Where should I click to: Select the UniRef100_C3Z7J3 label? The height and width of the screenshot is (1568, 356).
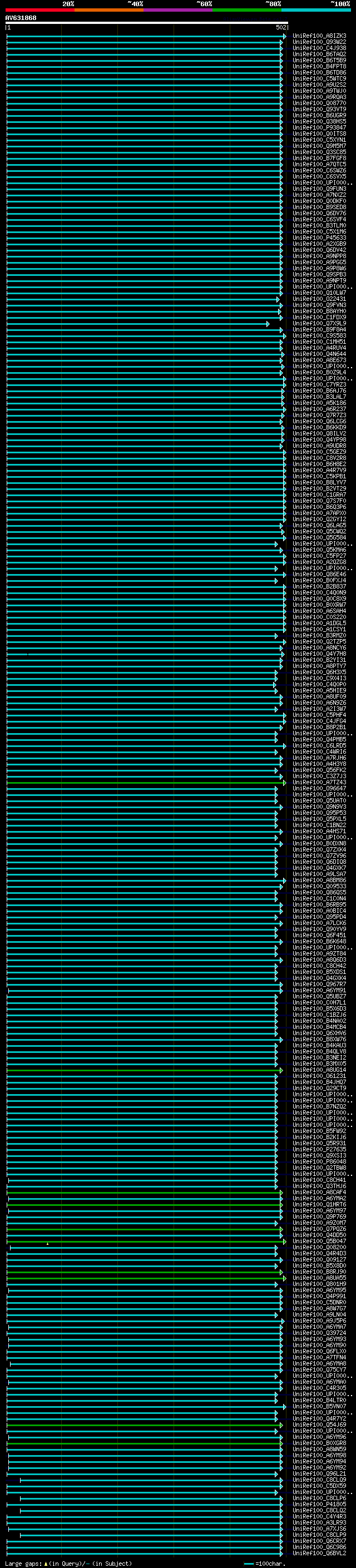(319, 776)
